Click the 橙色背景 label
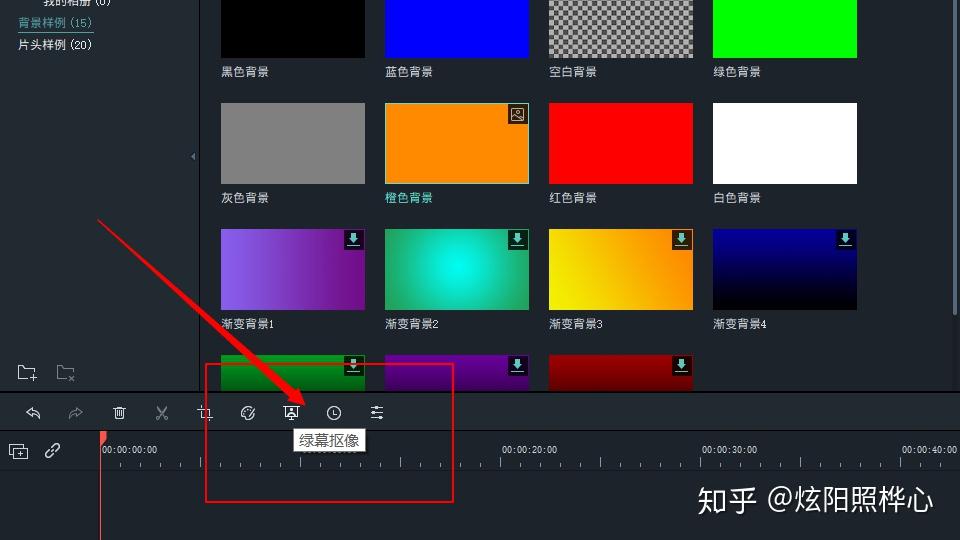Viewport: 960px width, 540px height. pos(409,198)
